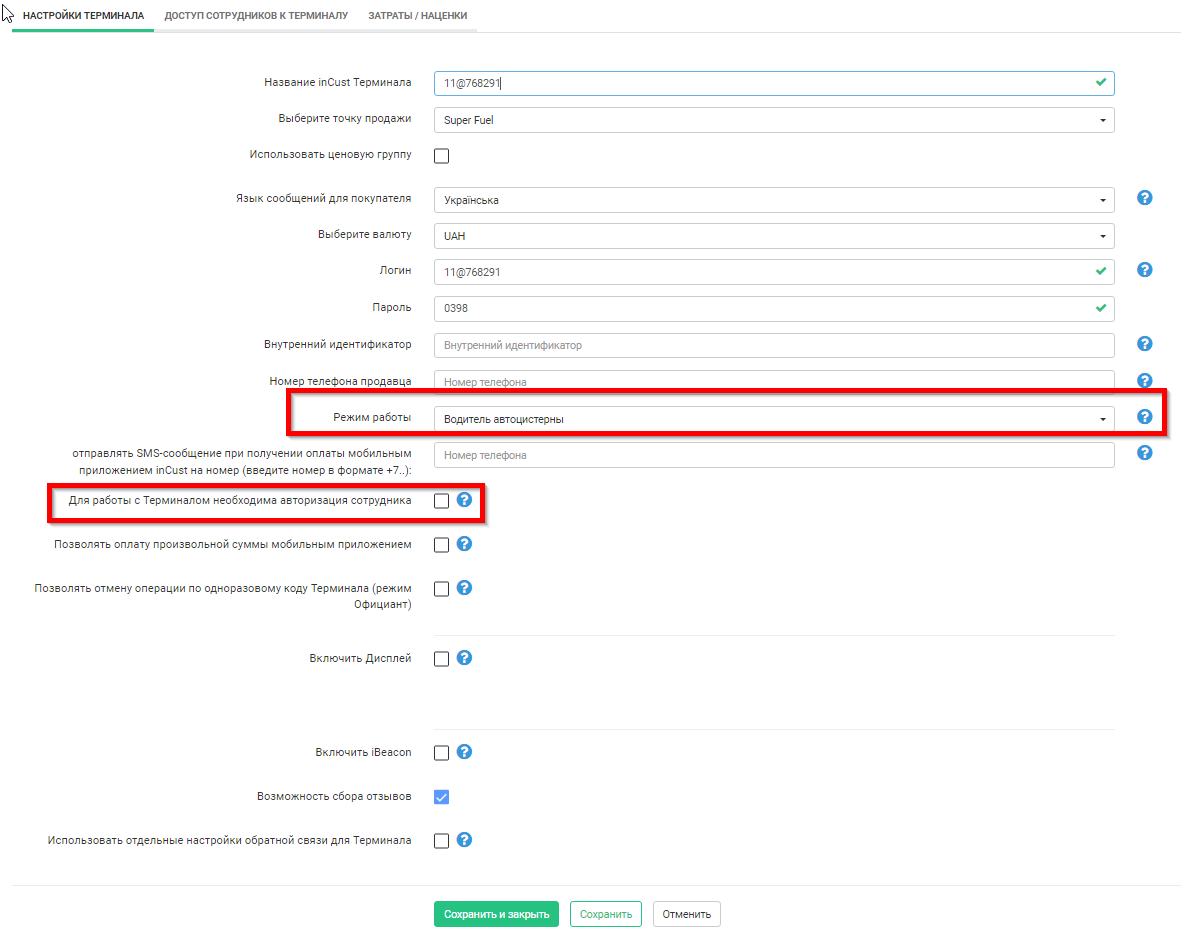The height and width of the screenshot is (940, 1181).
Task: Click help icon next to customer message language
Action: 1145,198
